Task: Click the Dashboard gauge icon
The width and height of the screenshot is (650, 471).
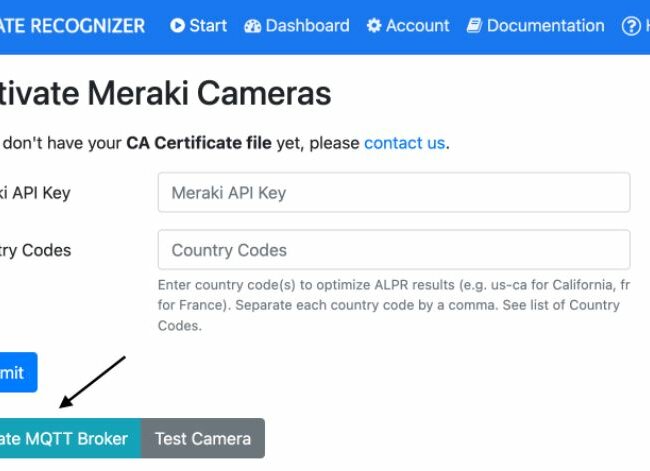Action: [x=252, y=26]
